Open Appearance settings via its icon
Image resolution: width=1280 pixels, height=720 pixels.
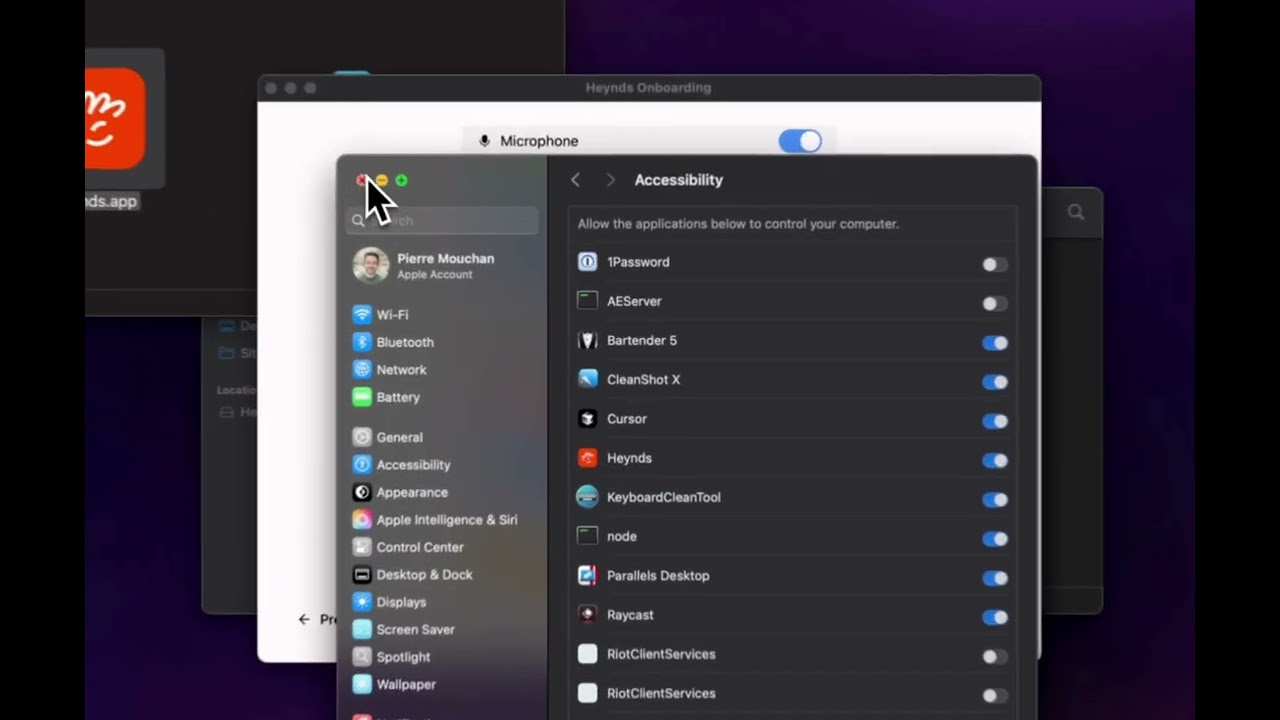click(x=361, y=492)
